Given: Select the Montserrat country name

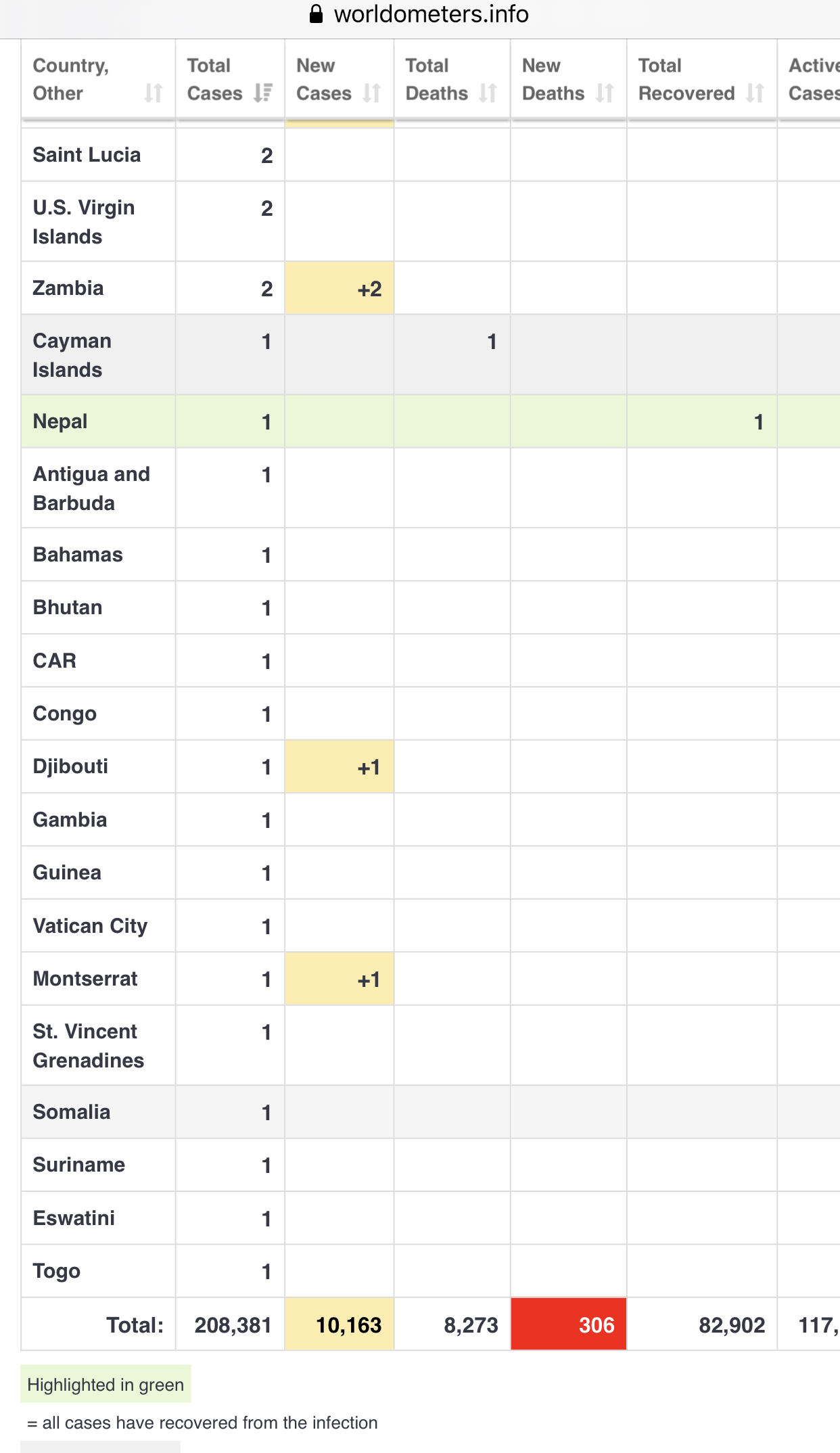Looking at the screenshot, I should click(85, 979).
